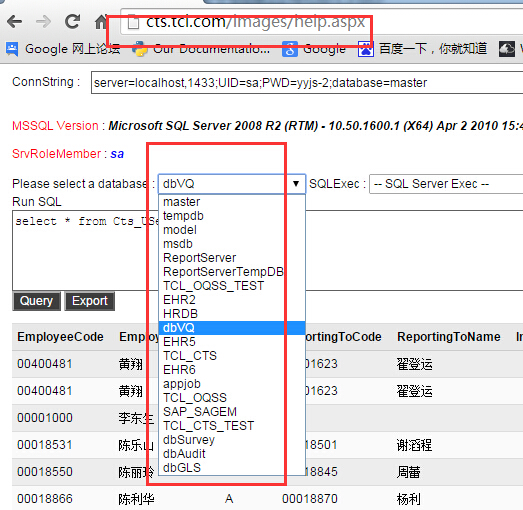
Task: Click the ConnString input field
Action: point(307,82)
